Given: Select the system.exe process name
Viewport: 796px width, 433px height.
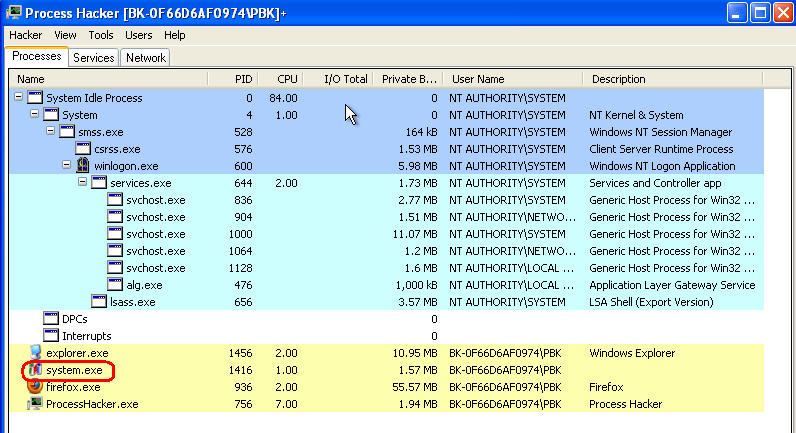Looking at the screenshot, I should pos(74,370).
